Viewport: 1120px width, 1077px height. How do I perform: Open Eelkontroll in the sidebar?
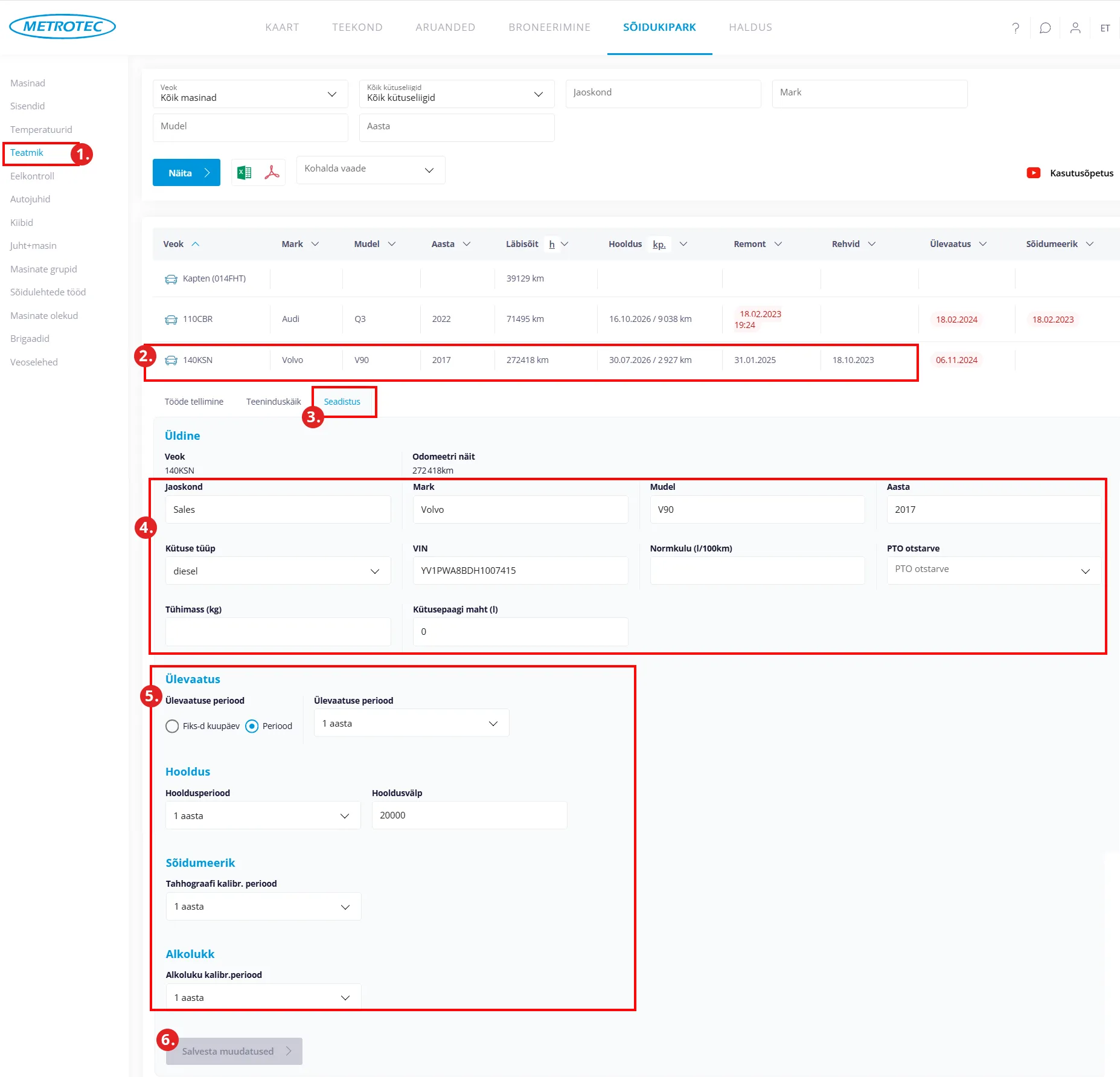tap(32, 176)
